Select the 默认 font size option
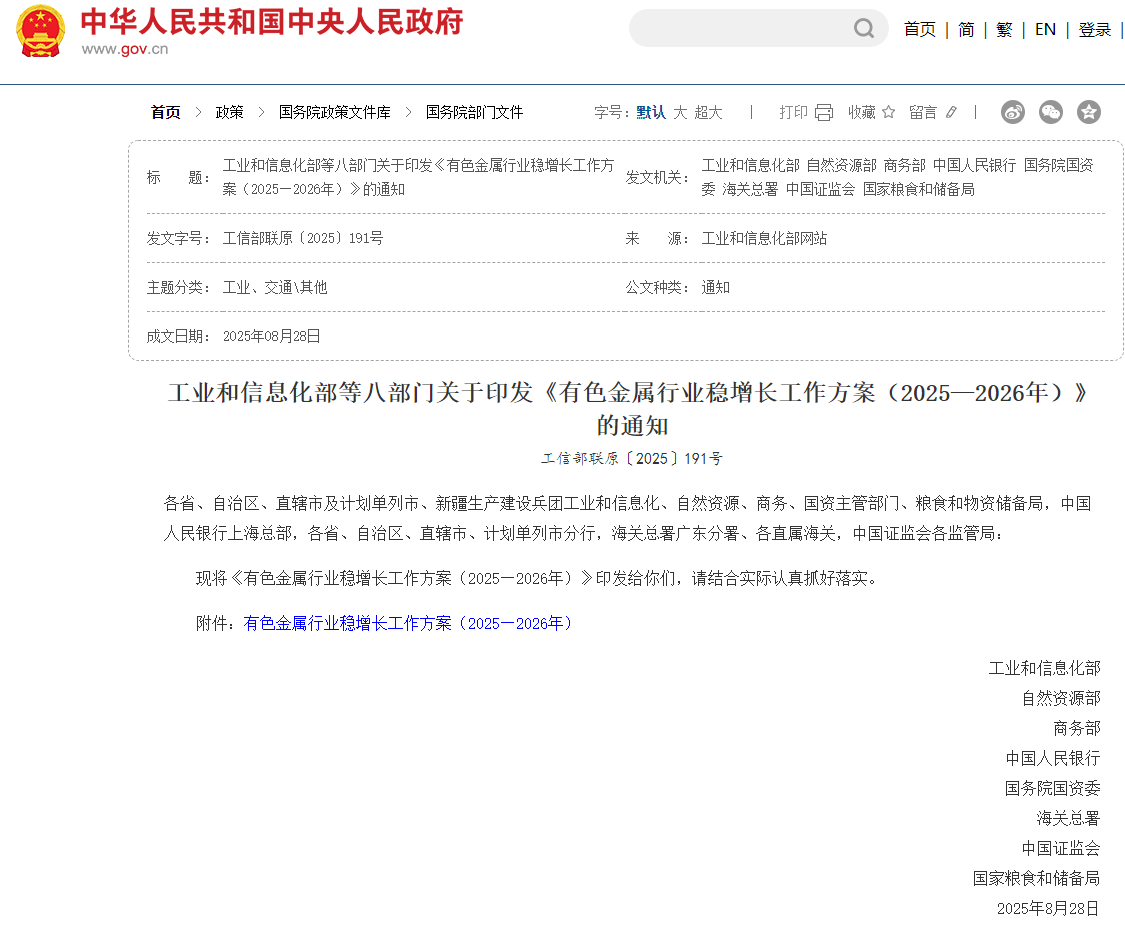Screen dimensions: 1125x932 pos(651,112)
